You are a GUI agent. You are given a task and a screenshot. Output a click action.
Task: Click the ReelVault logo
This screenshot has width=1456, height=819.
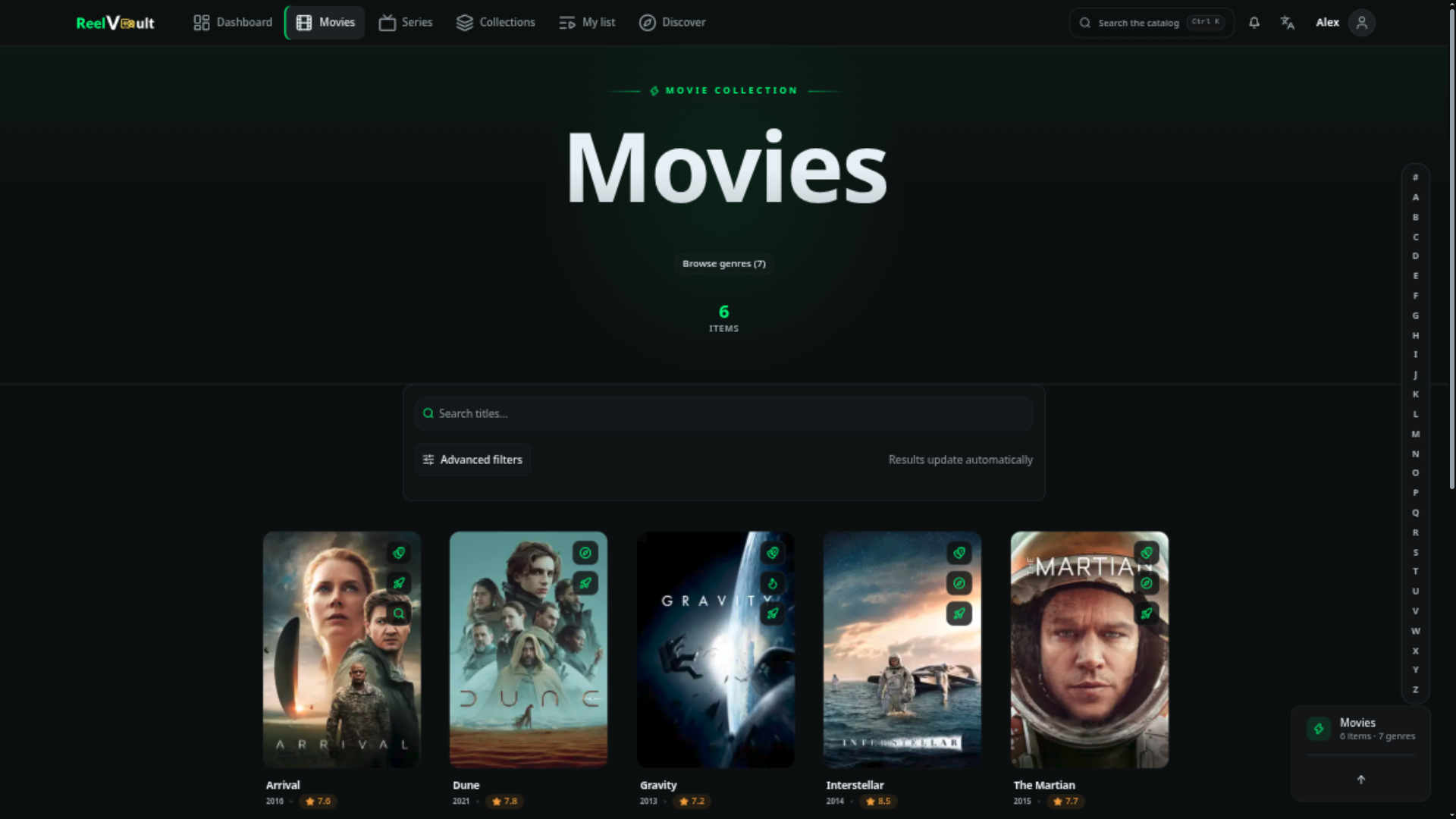click(115, 23)
